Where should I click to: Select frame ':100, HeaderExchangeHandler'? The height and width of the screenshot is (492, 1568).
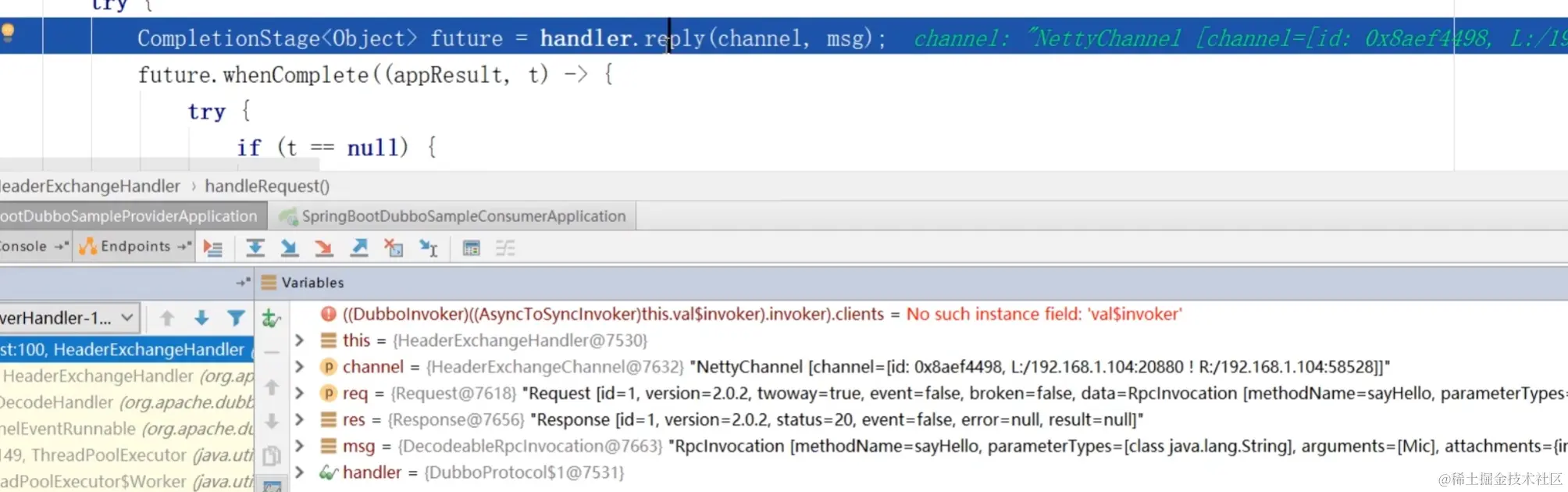[127, 350]
